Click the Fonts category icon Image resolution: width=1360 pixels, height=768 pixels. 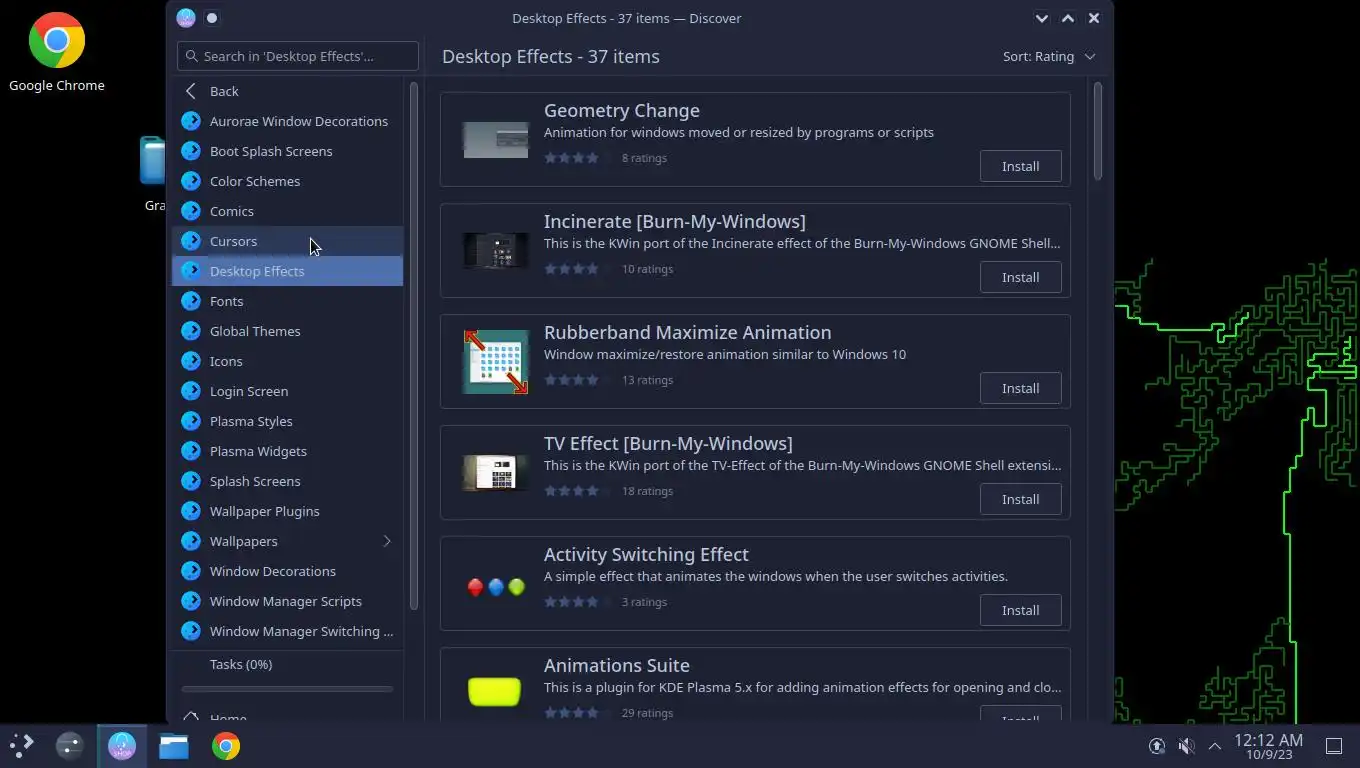191,301
